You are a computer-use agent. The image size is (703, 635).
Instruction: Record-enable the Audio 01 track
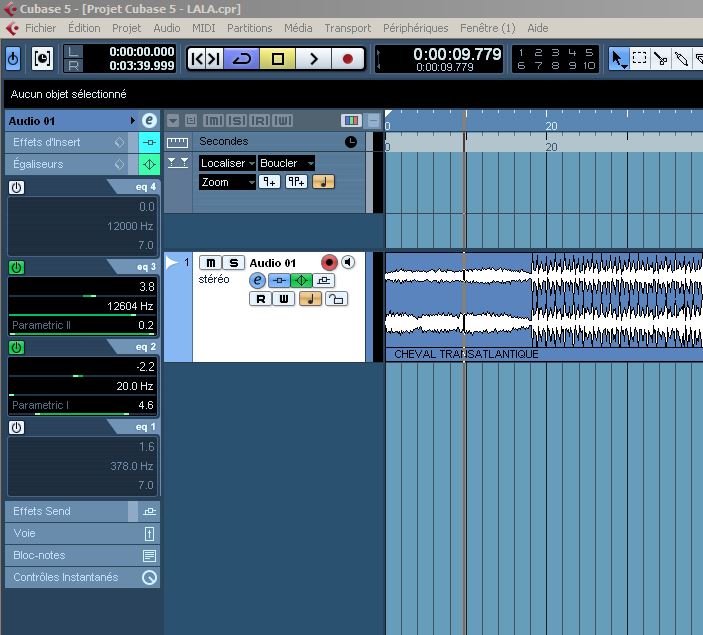(329, 262)
